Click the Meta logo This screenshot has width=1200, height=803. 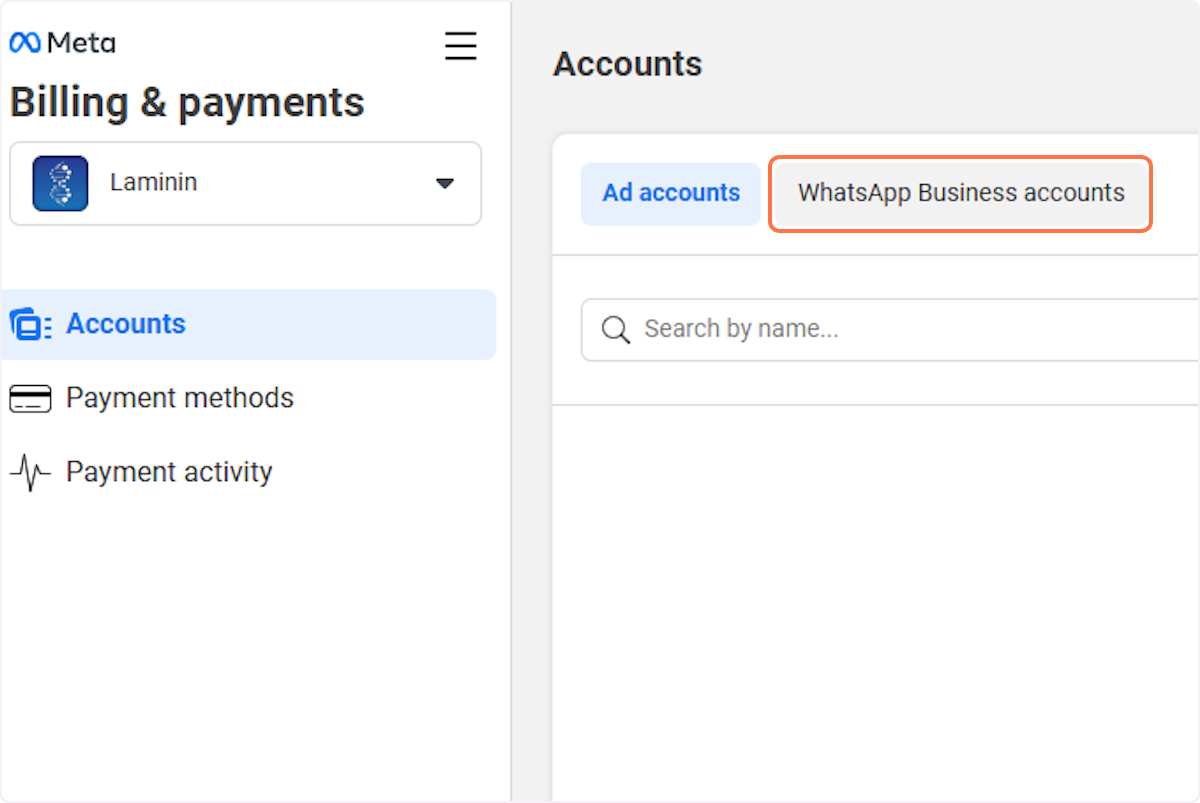pyautogui.click(x=62, y=43)
